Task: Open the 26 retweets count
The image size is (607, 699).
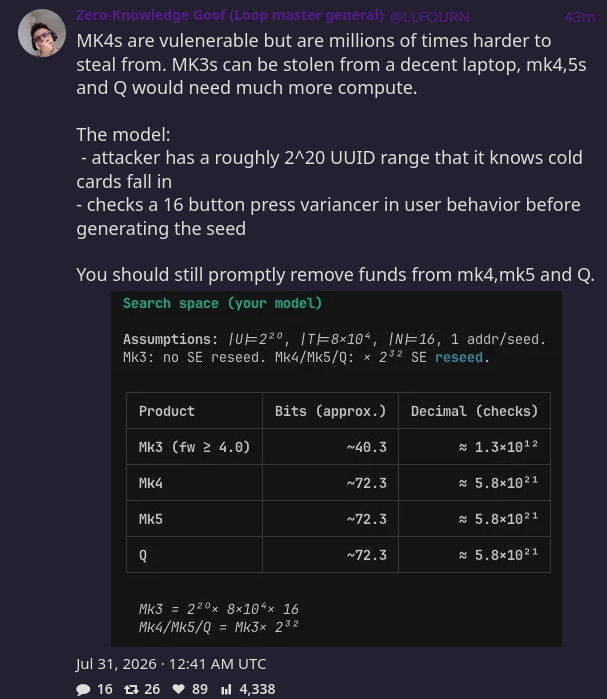Action: coord(152,689)
